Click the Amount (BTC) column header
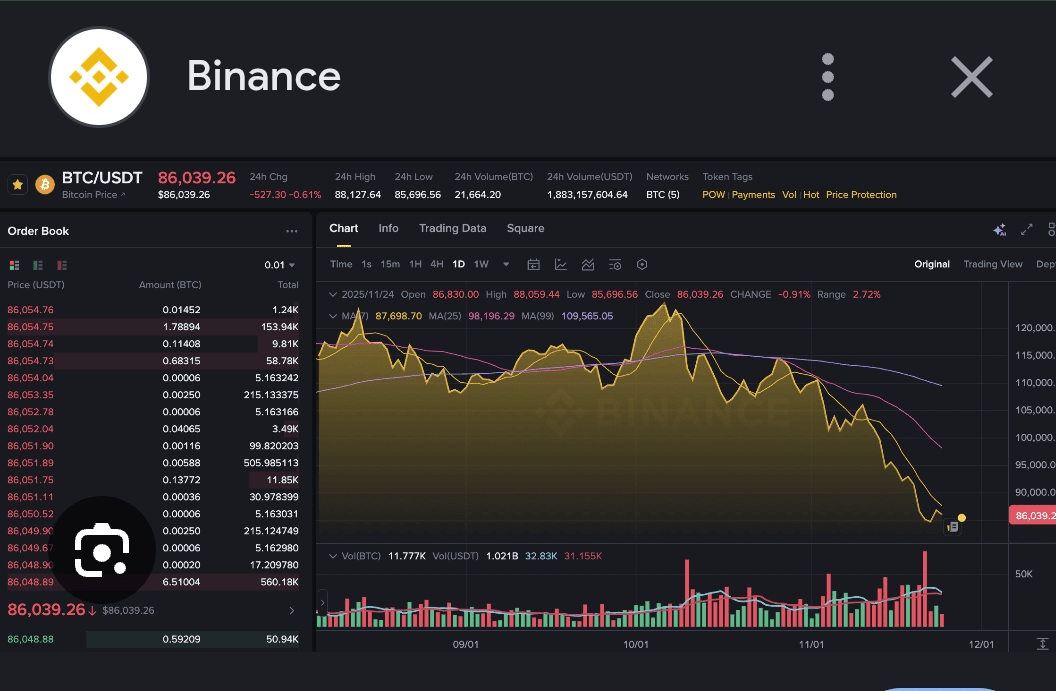This screenshot has width=1056, height=691. pos(170,285)
